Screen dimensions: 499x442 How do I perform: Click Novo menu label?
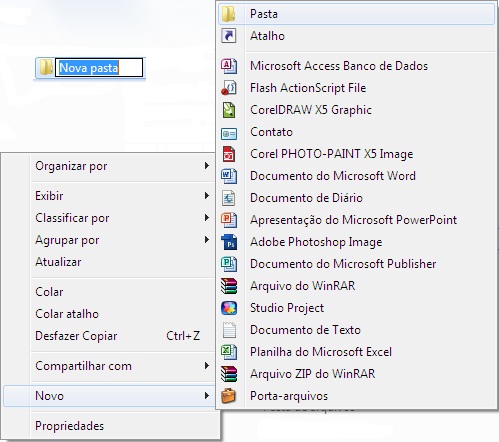tap(49, 396)
